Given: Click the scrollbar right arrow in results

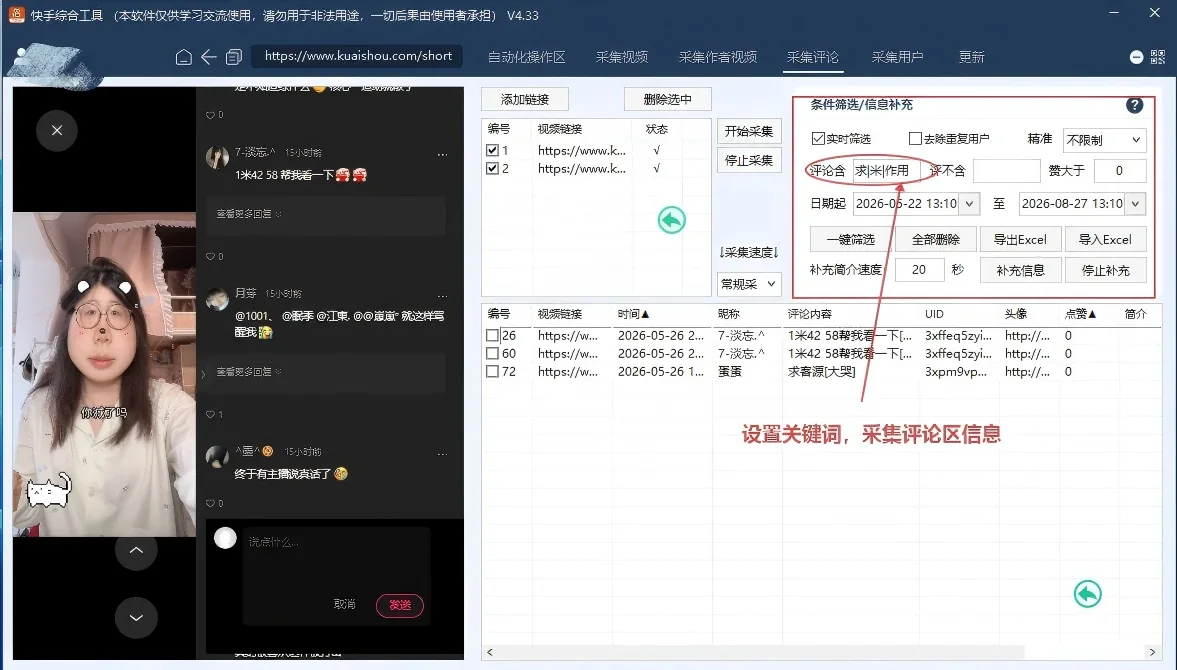Looking at the screenshot, I should (x=1152, y=652).
